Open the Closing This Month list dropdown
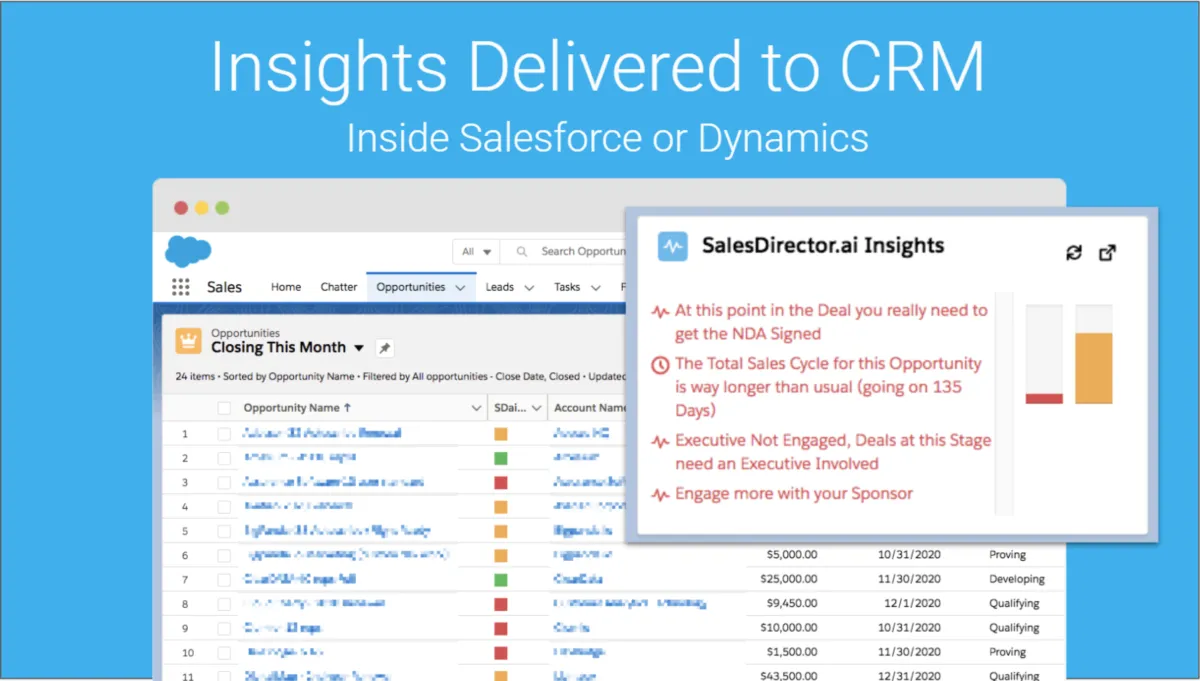Viewport: 1200px width, 681px height. click(359, 348)
